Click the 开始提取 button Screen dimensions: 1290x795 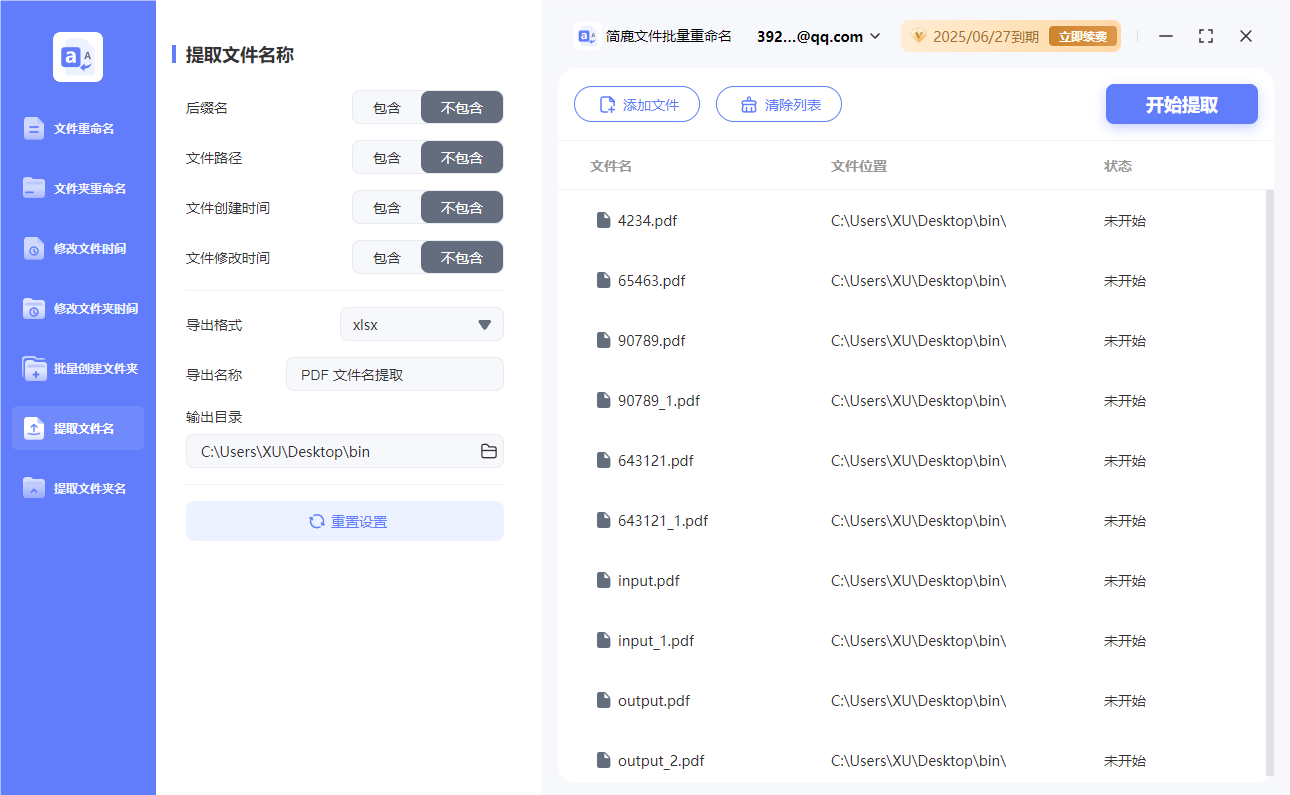1181,104
